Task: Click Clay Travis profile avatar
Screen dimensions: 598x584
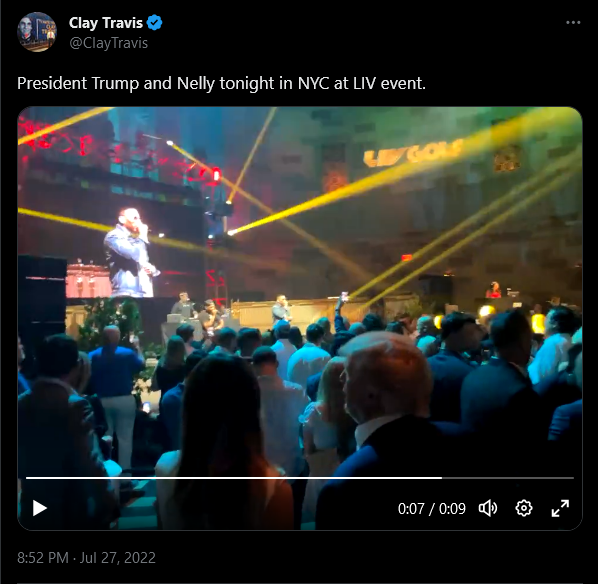Action: 37,32
